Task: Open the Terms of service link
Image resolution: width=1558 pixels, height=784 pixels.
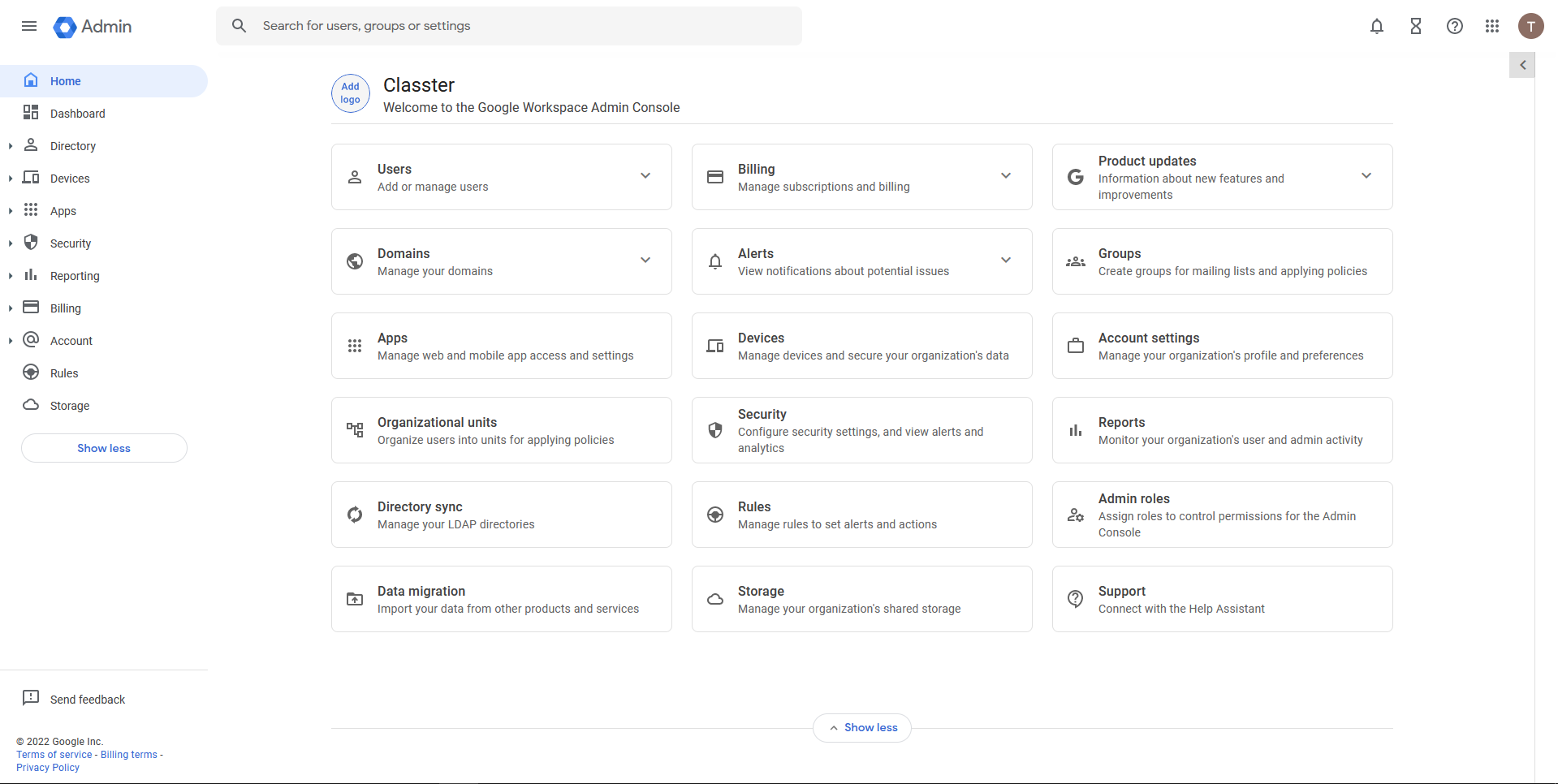Action: [54, 755]
